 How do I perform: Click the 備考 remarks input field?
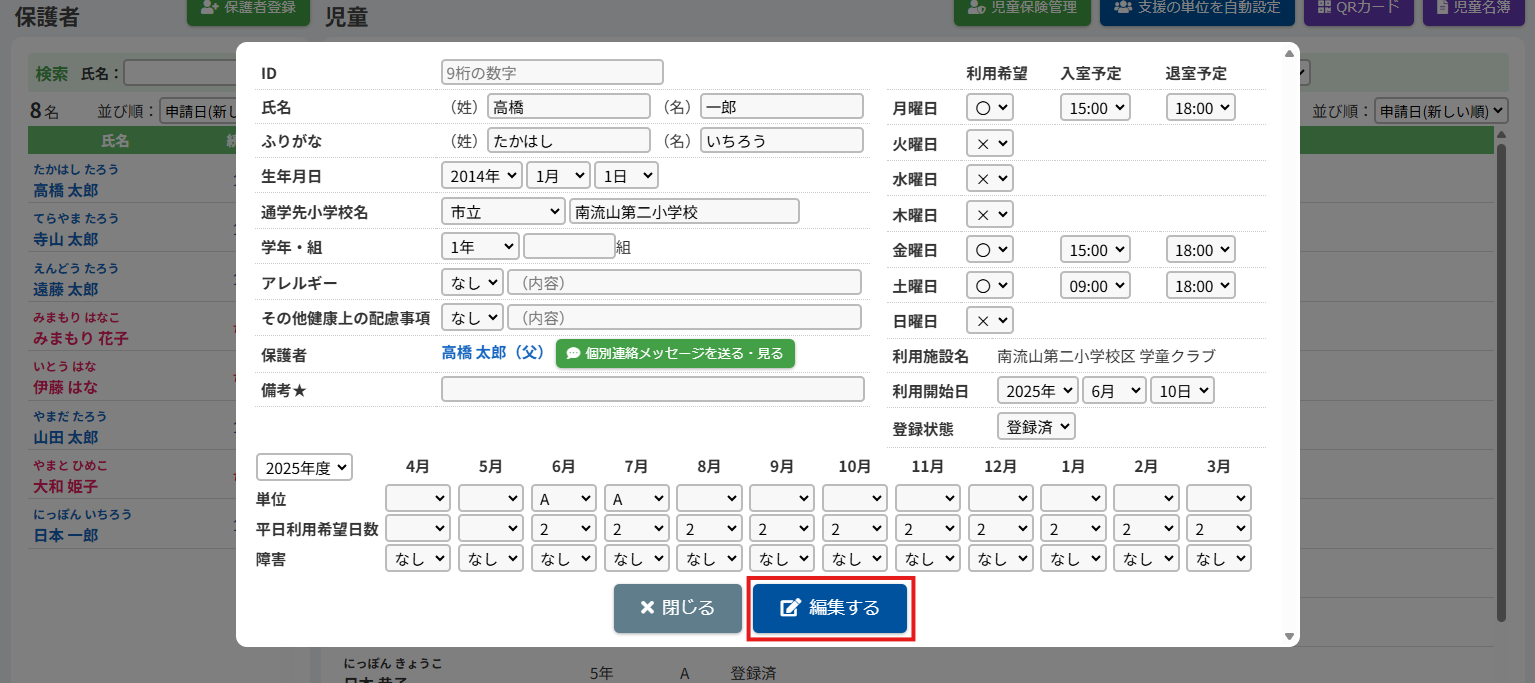(652, 389)
